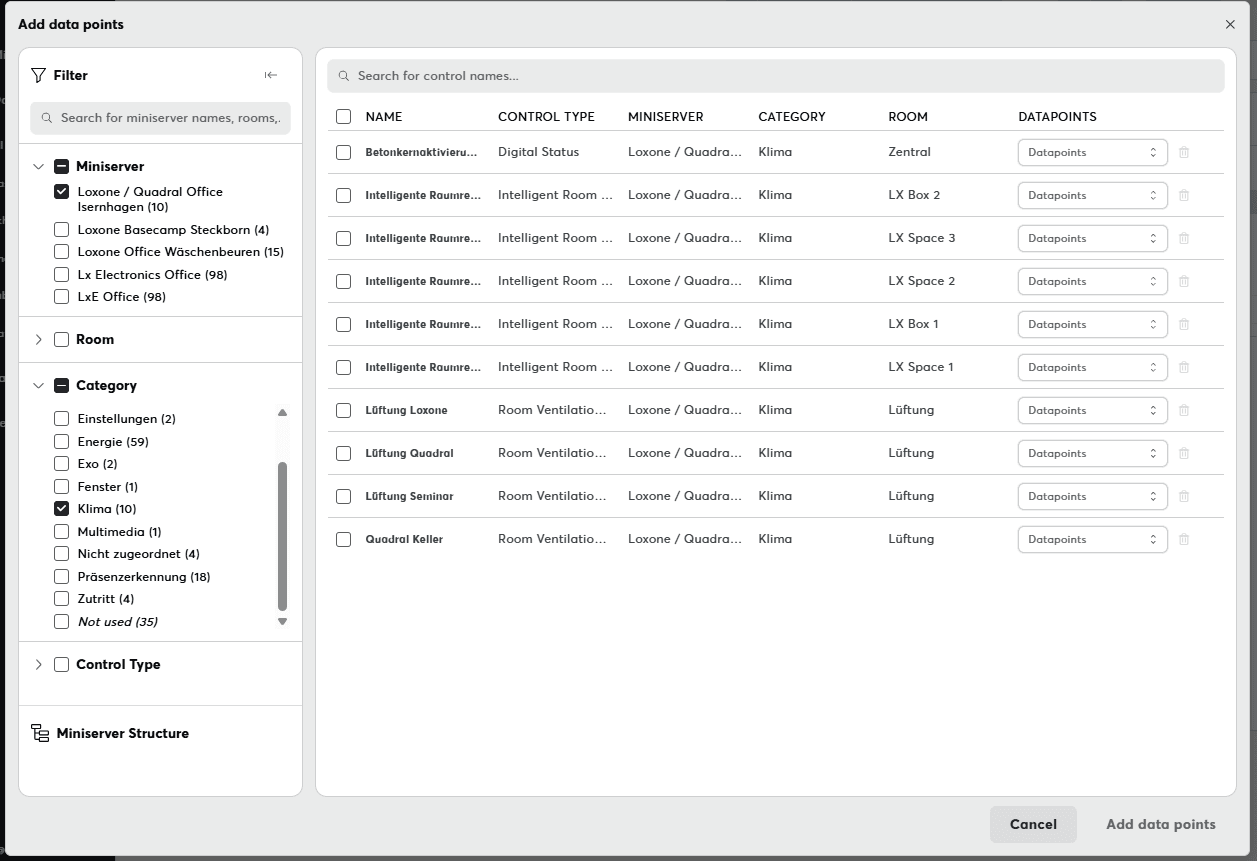Click trash icon in Lüftung Loxone row
Image resolution: width=1257 pixels, height=861 pixels.
[x=1184, y=410]
